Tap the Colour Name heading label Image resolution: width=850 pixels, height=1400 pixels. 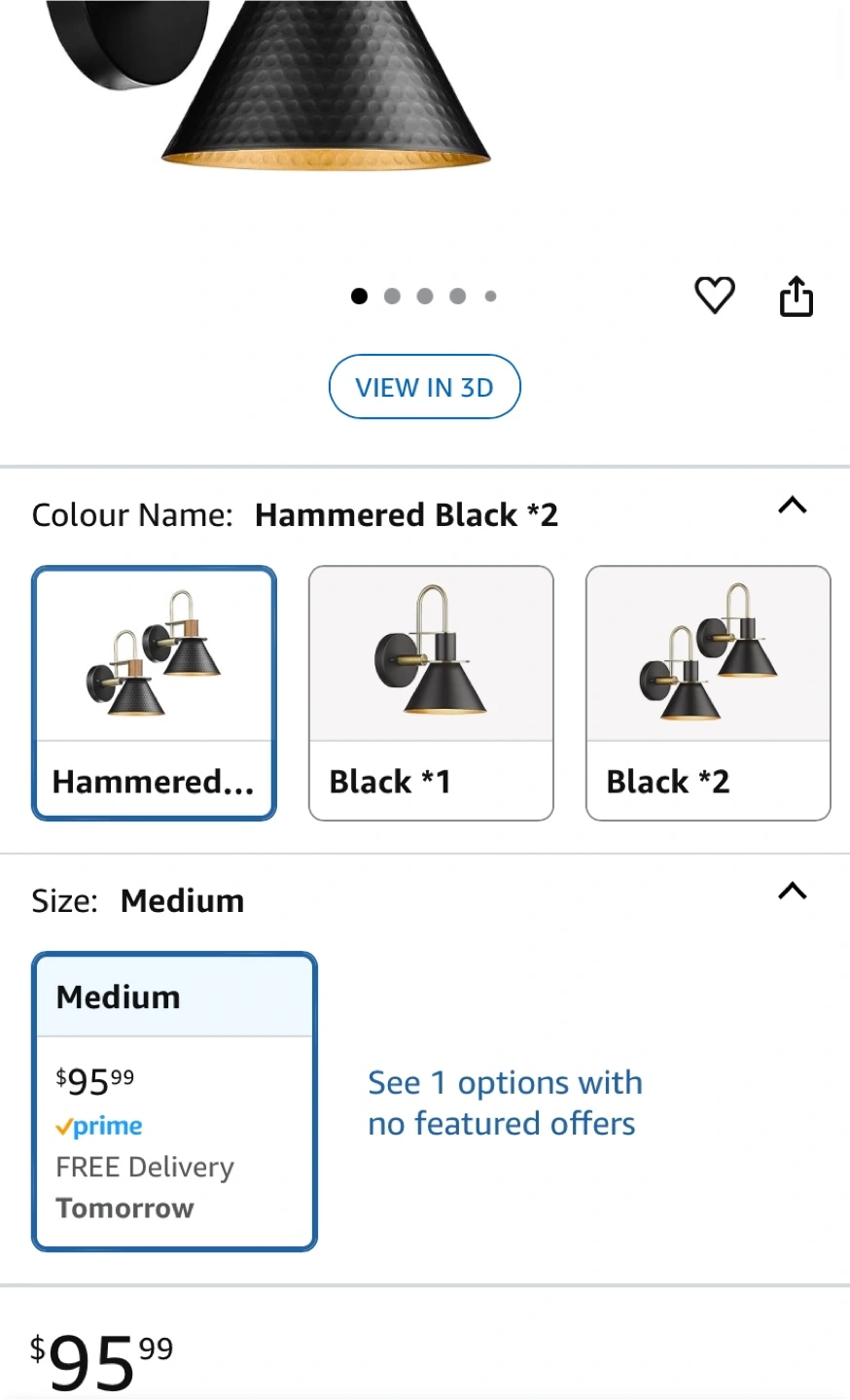pyautogui.click(x=132, y=515)
